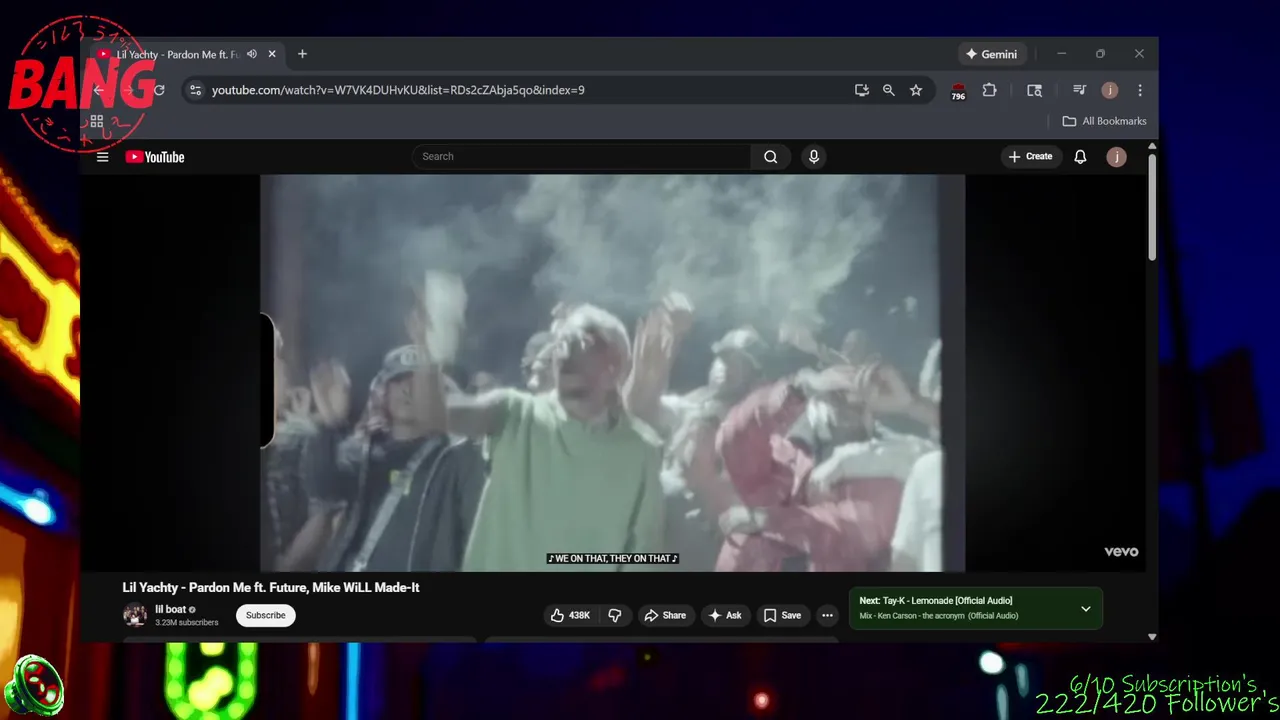
Task: Click the install app icon in address bar
Action: coord(862,90)
